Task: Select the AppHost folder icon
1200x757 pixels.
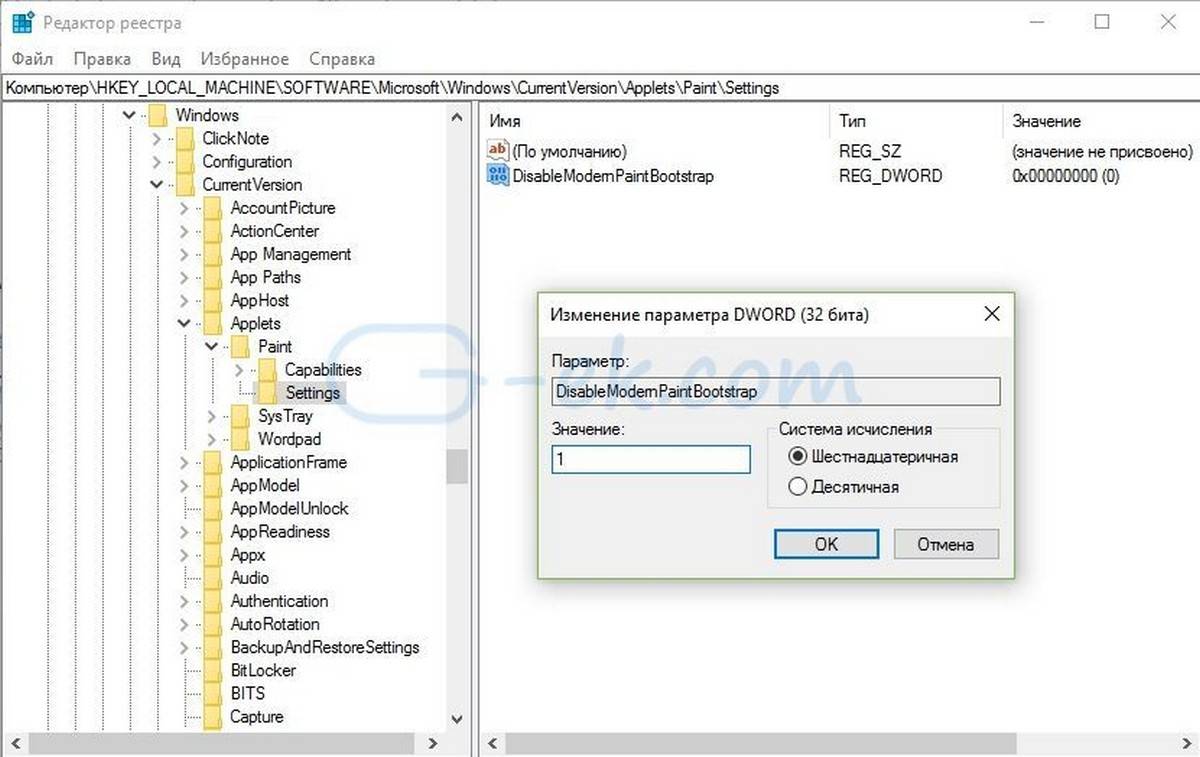Action: pyautogui.click(x=213, y=300)
